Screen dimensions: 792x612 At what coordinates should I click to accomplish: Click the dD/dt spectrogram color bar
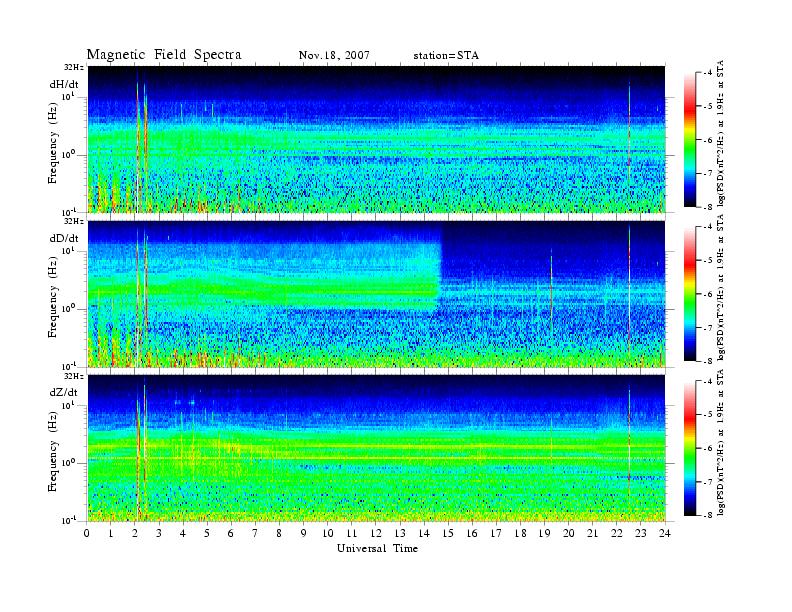[x=689, y=294]
